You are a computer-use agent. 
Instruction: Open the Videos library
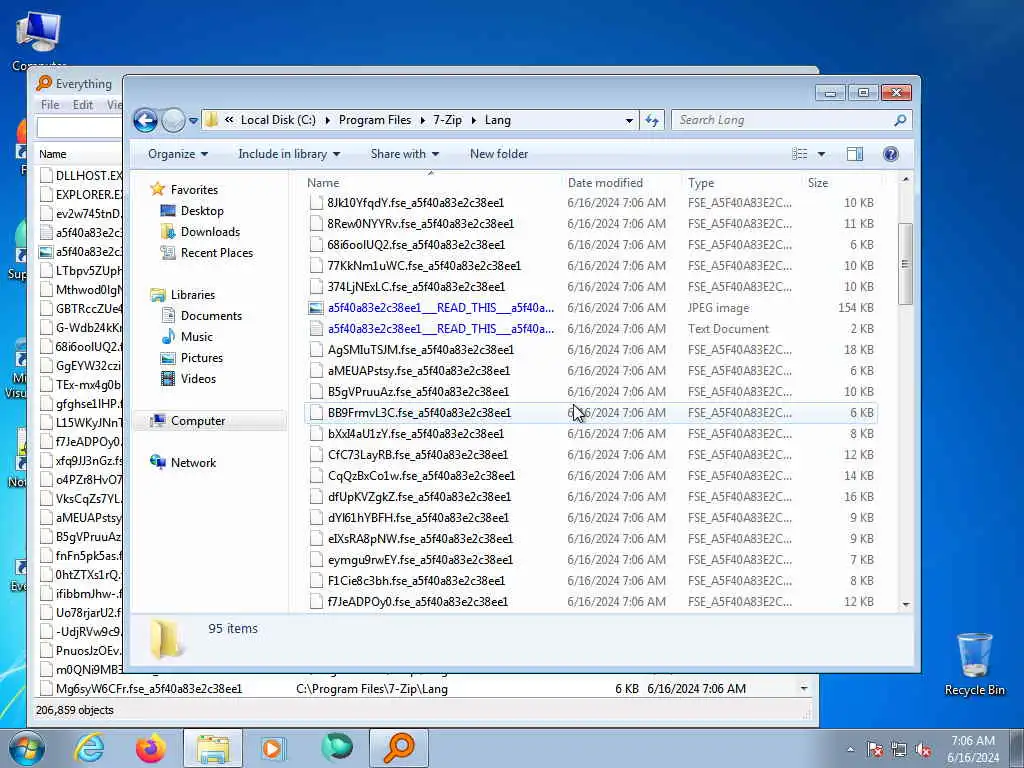pyautogui.click(x=198, y=379)
